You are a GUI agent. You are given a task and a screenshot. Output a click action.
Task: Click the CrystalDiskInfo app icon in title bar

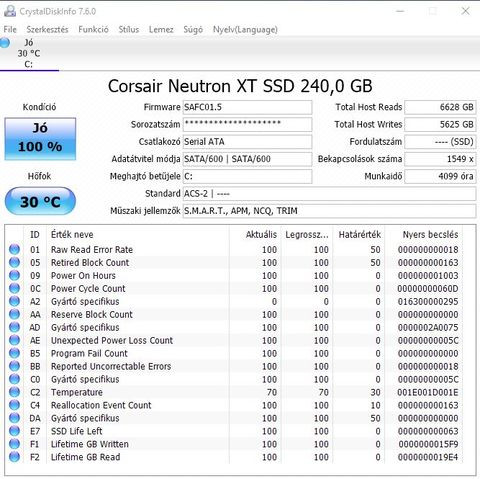click(x=10, y=11)
